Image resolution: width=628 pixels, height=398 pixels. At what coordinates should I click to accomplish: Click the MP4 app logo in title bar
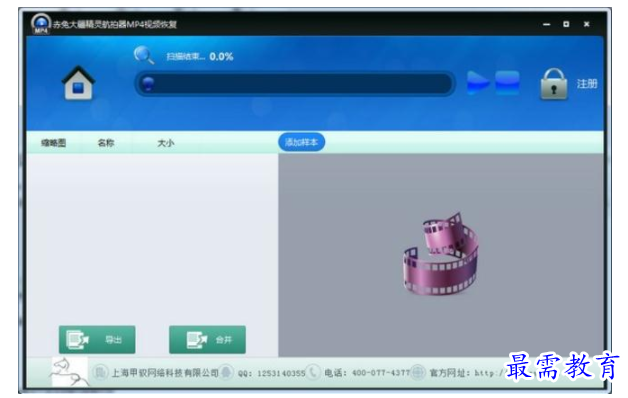coord(41,24)
